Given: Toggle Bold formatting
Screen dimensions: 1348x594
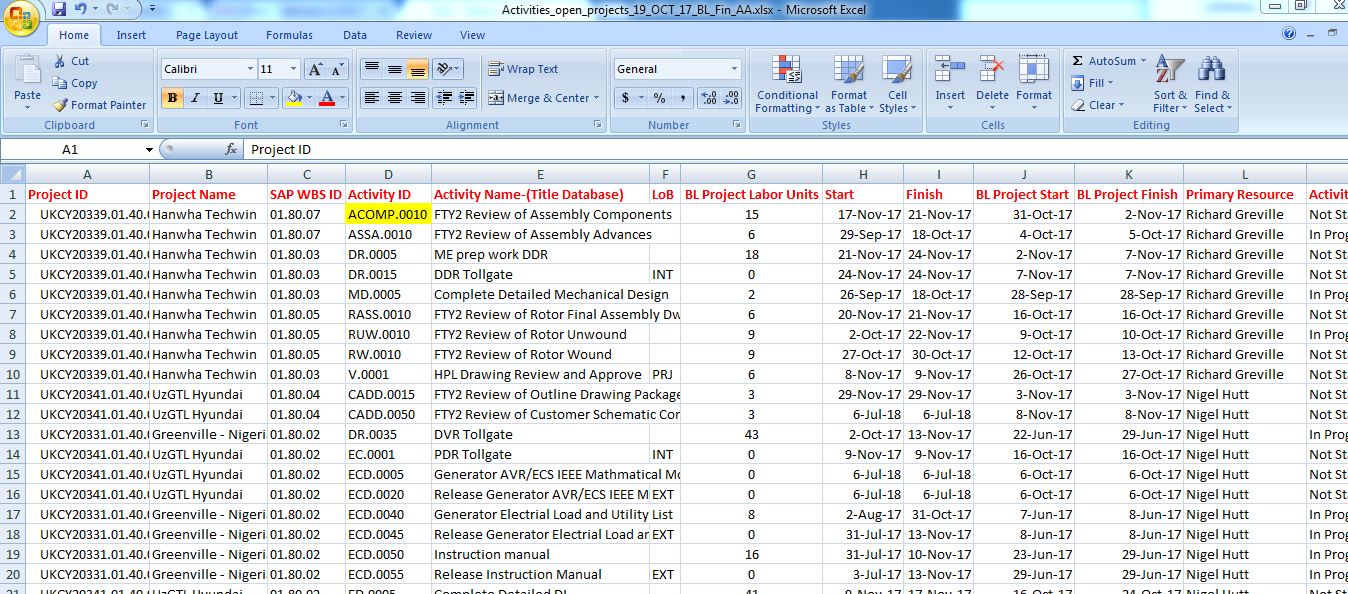Looking at the screenshot, I should coord(172,98).
